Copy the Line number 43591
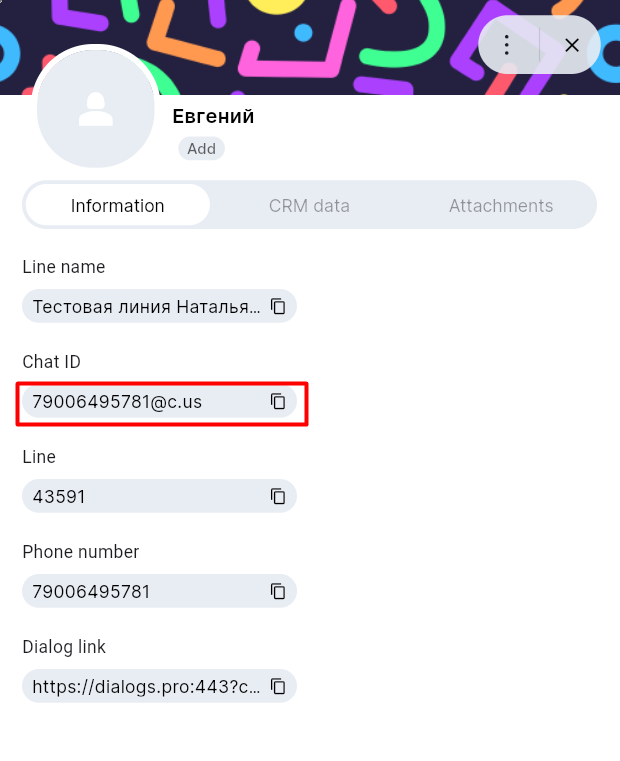Screen dimensions: 620x761 point(278,497)
